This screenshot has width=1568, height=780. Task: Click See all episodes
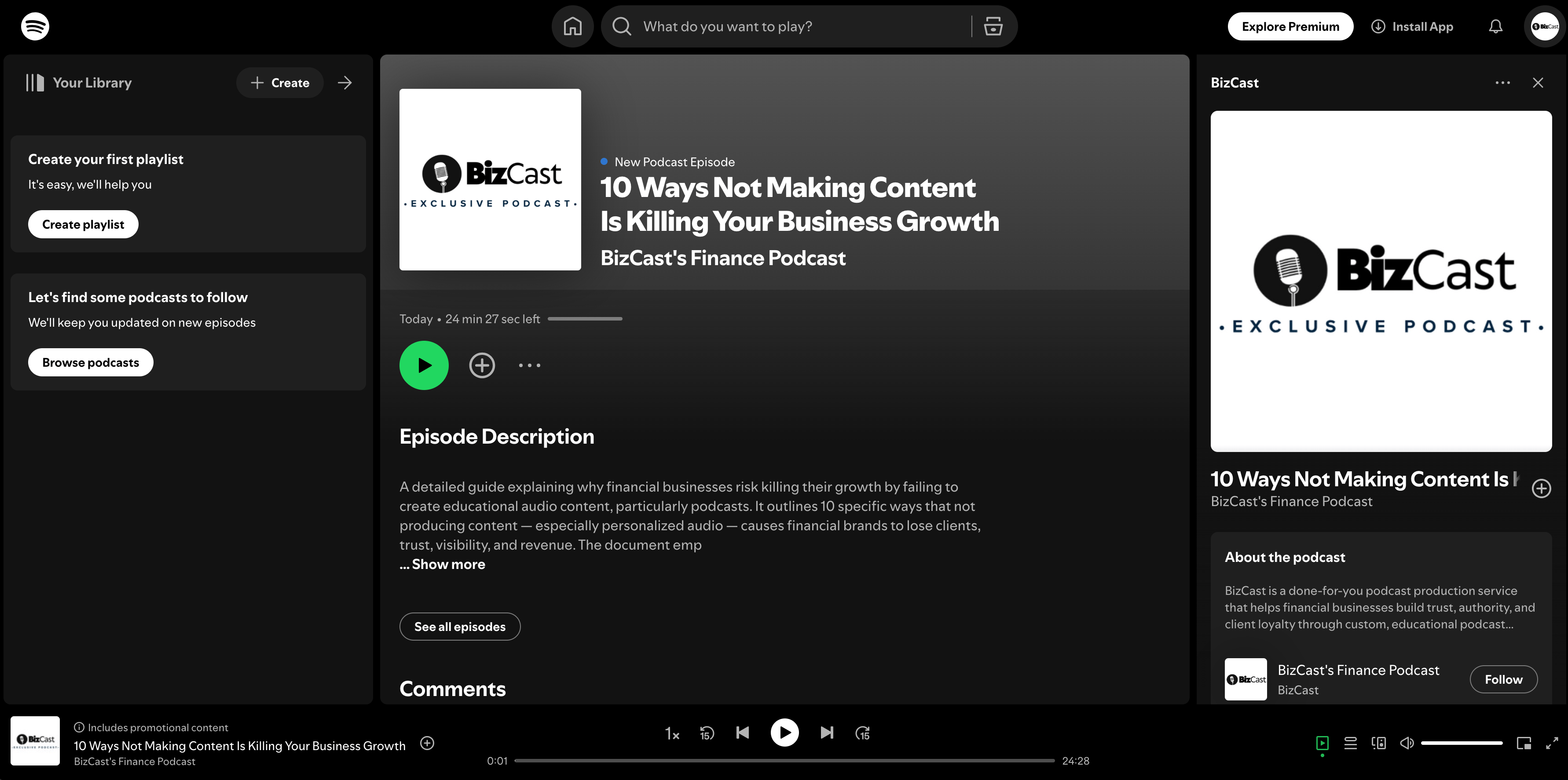pos(460,627)
